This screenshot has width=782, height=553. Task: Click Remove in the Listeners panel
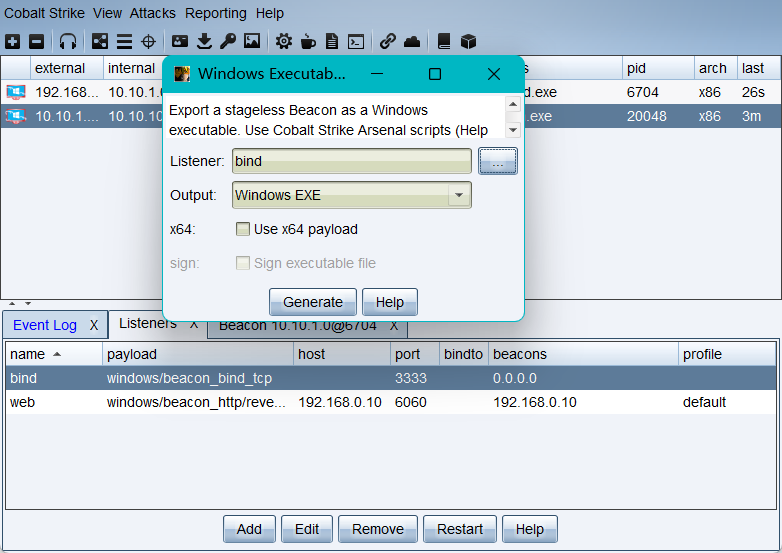point(378,529)
